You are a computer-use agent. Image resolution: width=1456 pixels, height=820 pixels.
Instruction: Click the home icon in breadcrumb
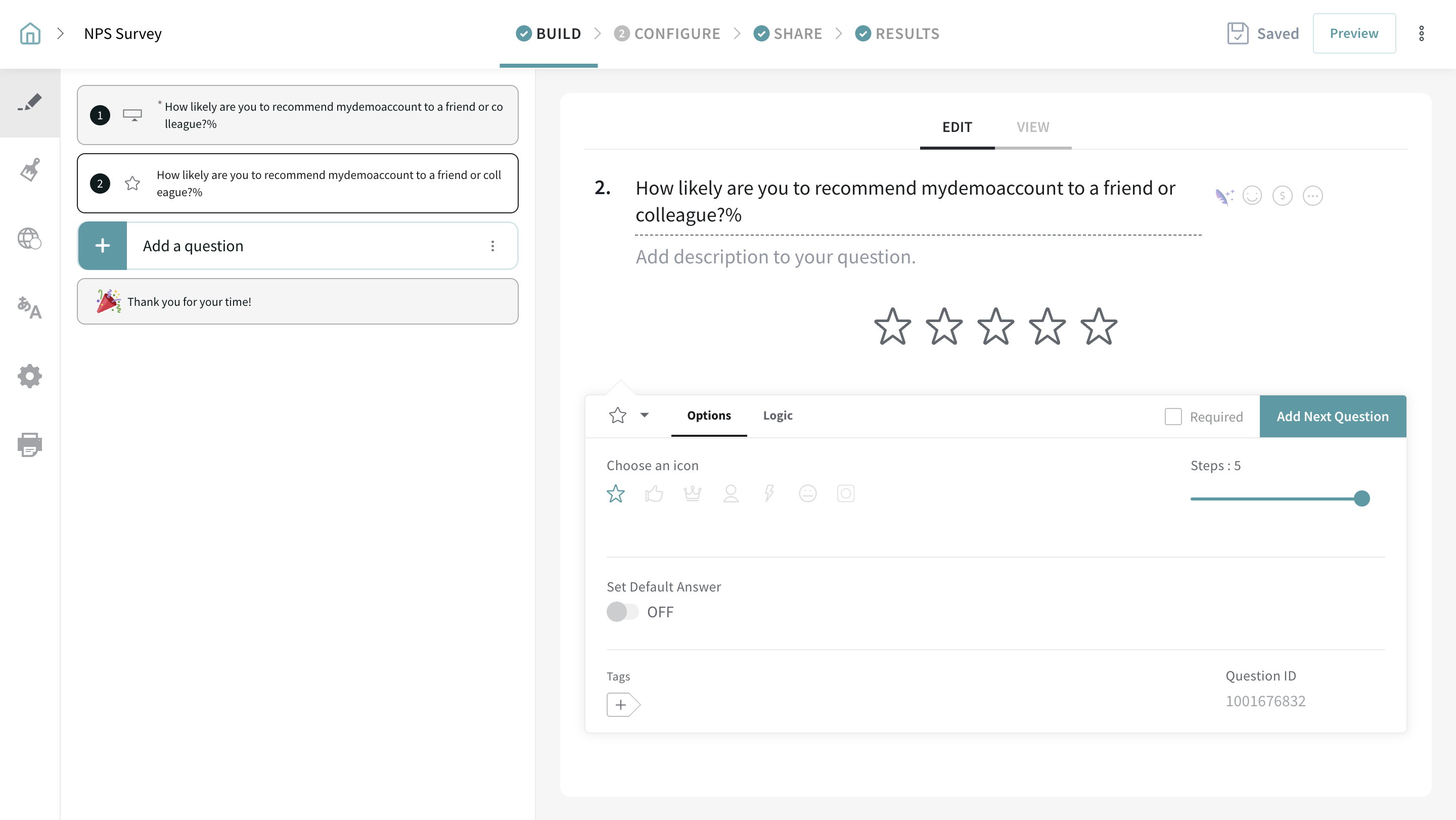[30, 33]
